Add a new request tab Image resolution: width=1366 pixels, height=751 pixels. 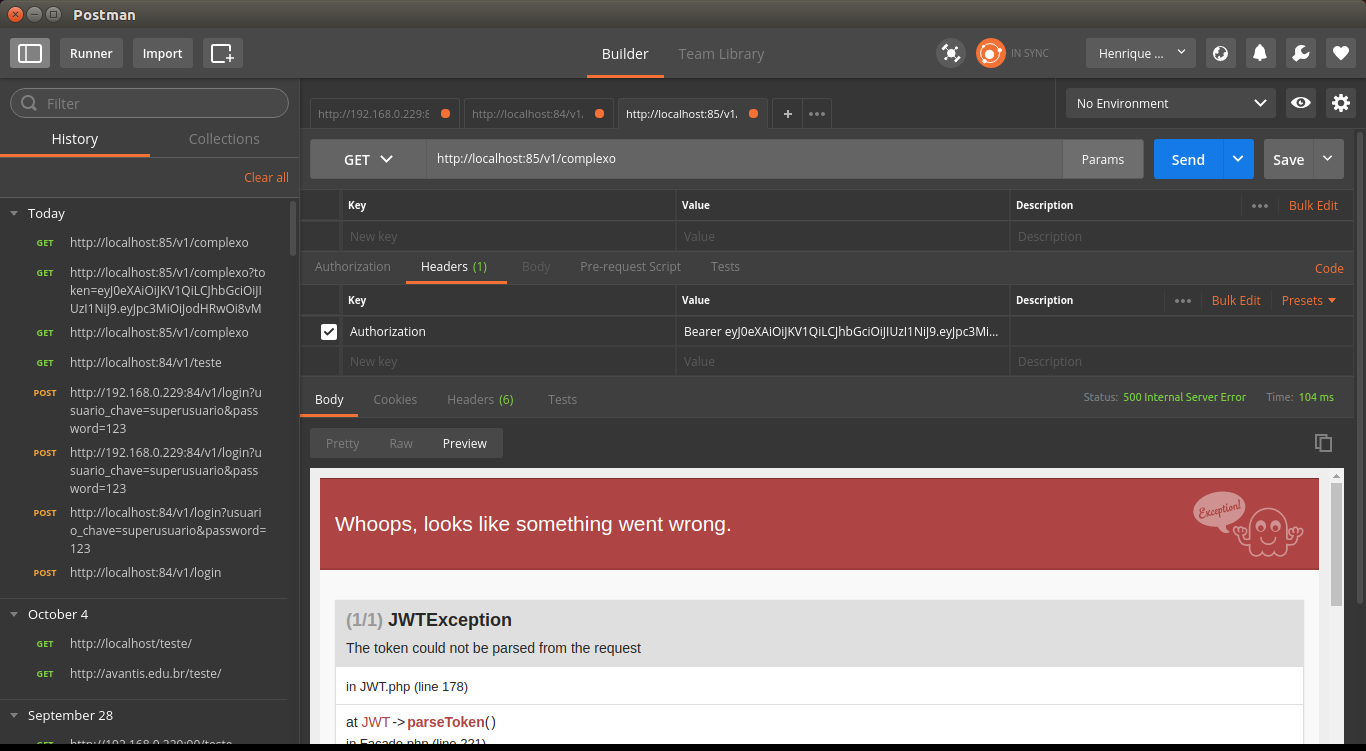(787, 114)
